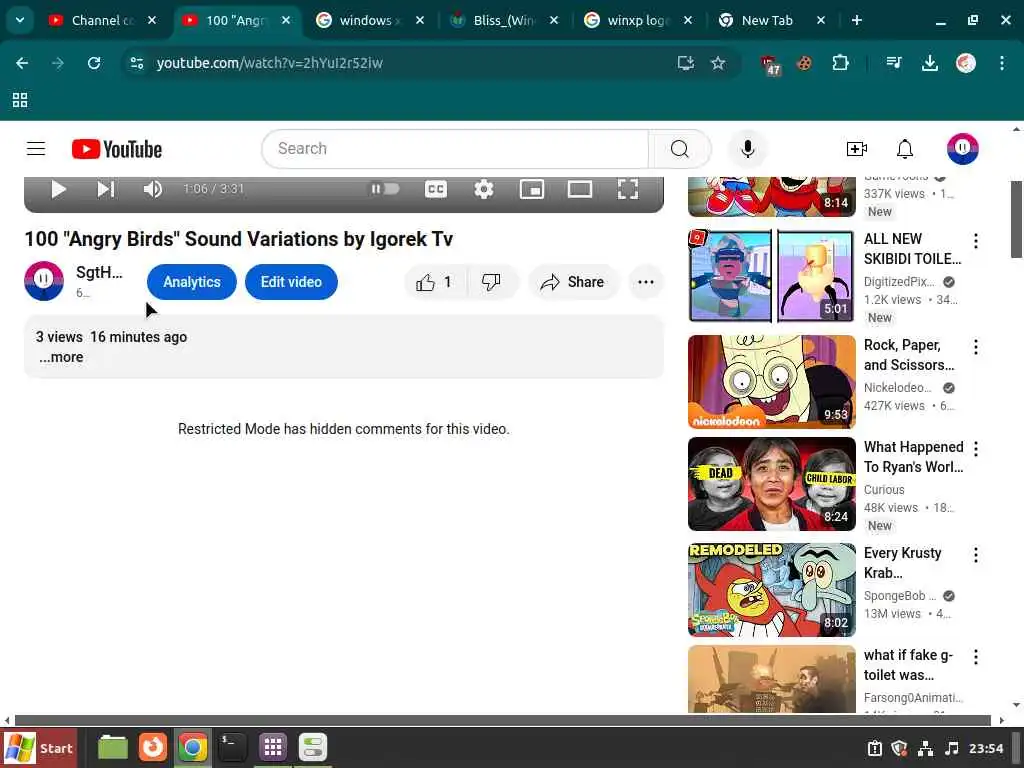Open more actions beside Share

[x=645, y=282]
